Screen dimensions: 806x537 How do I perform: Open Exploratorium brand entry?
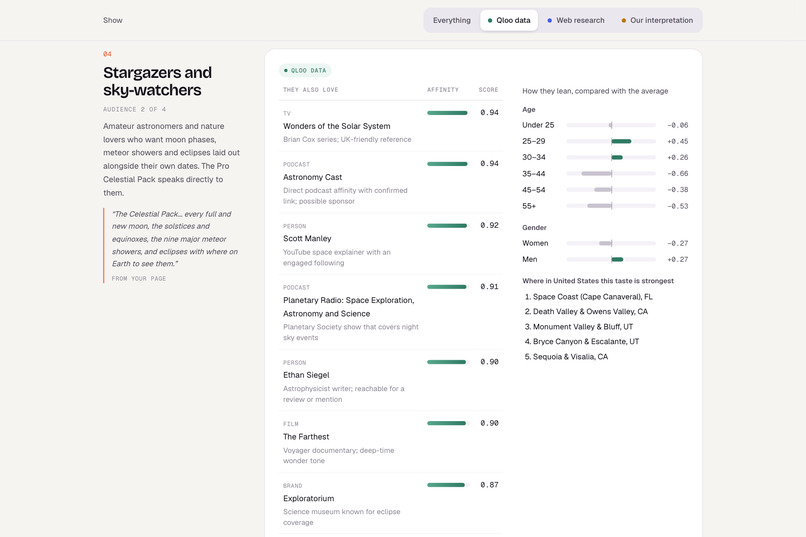(x=391, y=504)
